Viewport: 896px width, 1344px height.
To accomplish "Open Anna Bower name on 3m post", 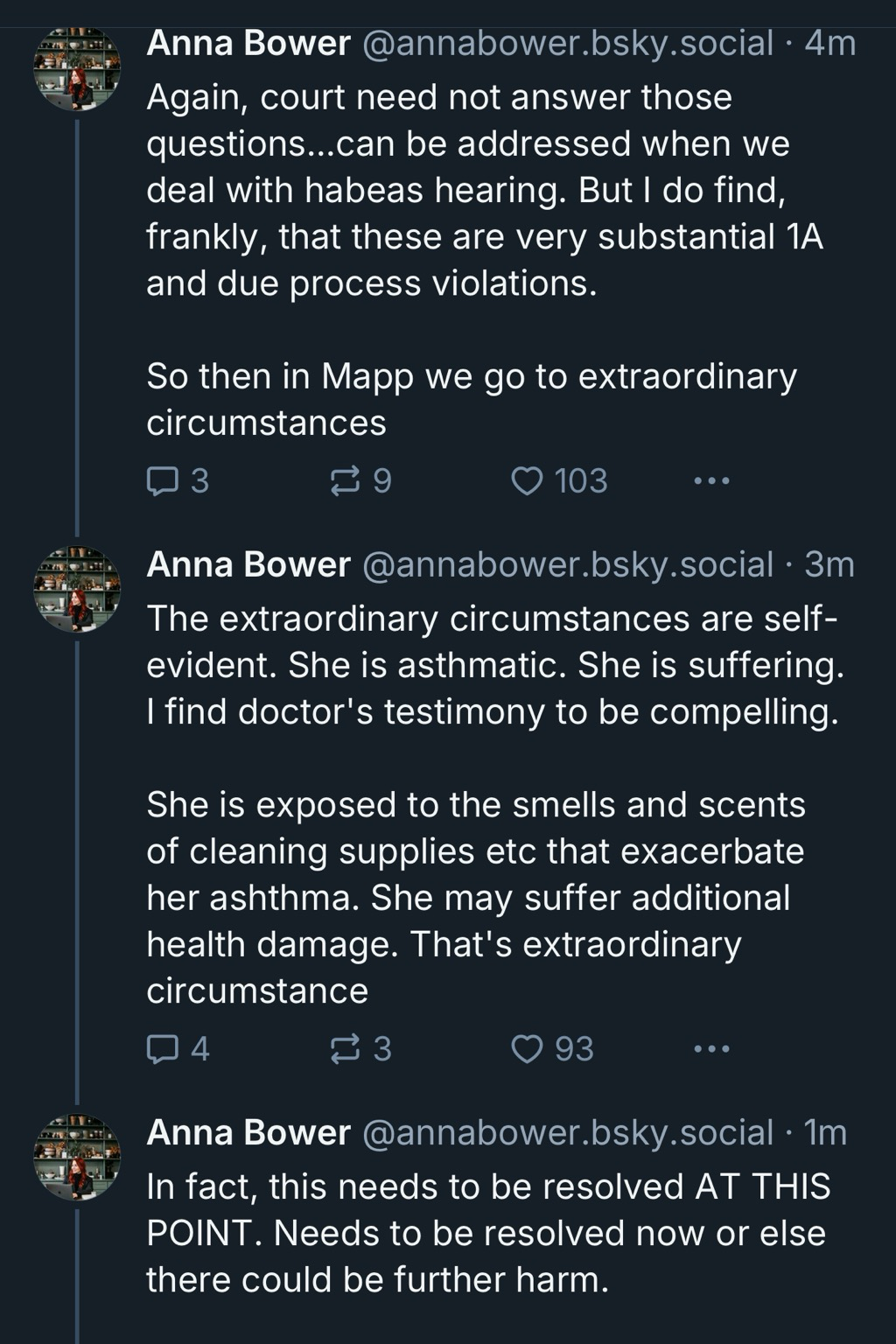I will (248, 564).
